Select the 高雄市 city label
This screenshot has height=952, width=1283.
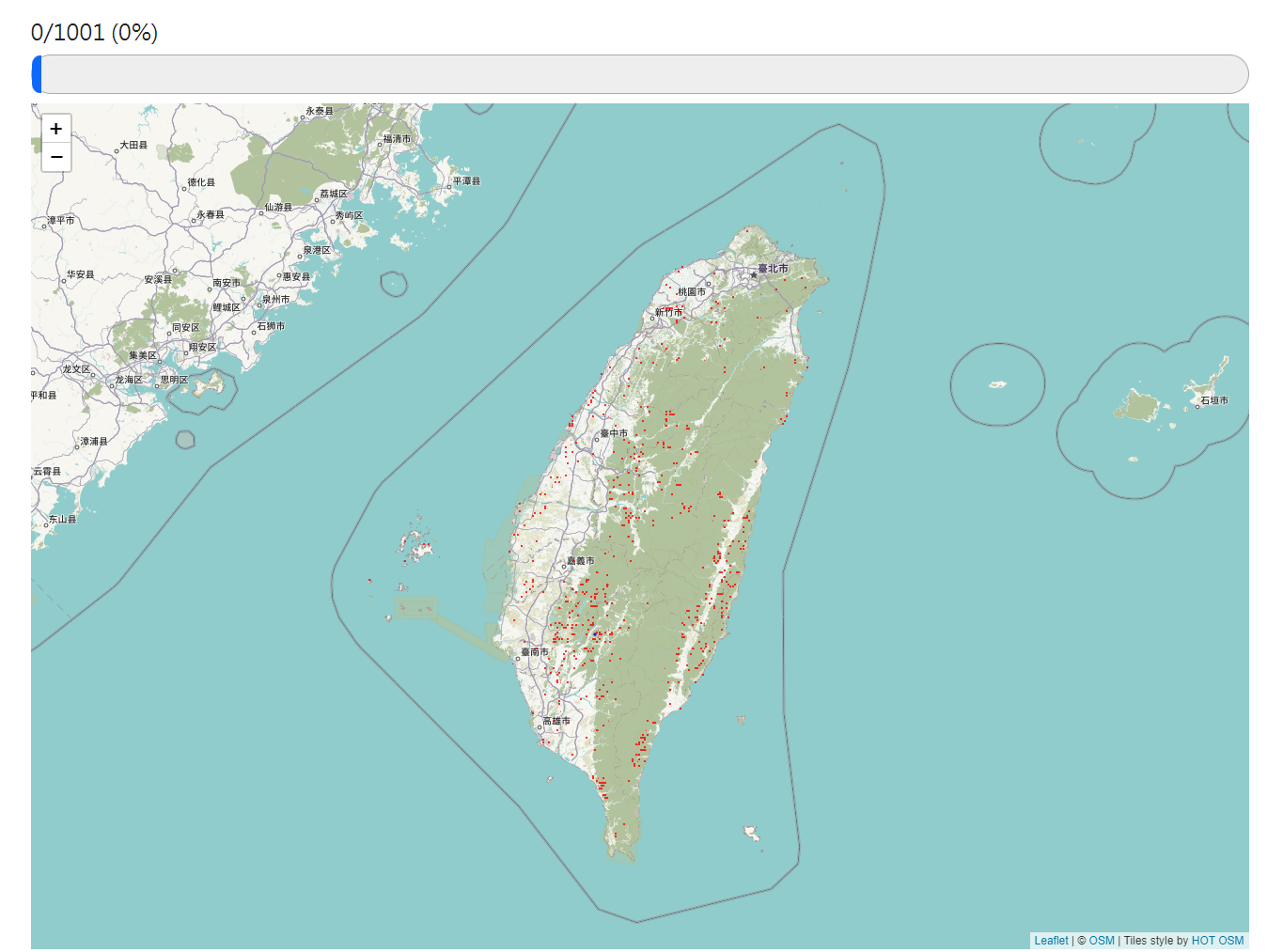coord(556,721)
